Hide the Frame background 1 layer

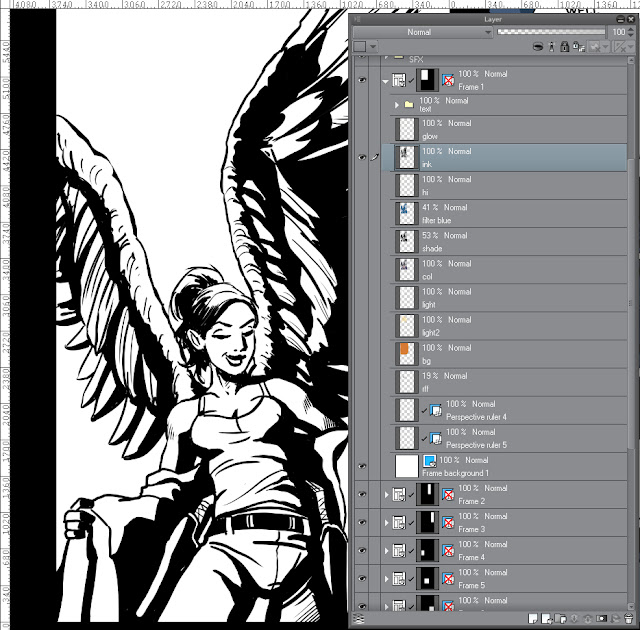[362, 466]
